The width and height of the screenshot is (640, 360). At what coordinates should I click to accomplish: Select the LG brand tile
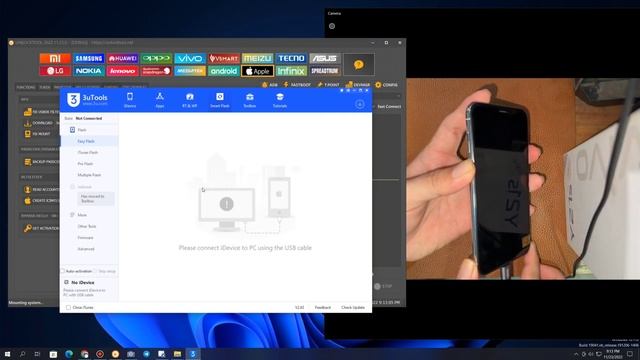[55, 71]
